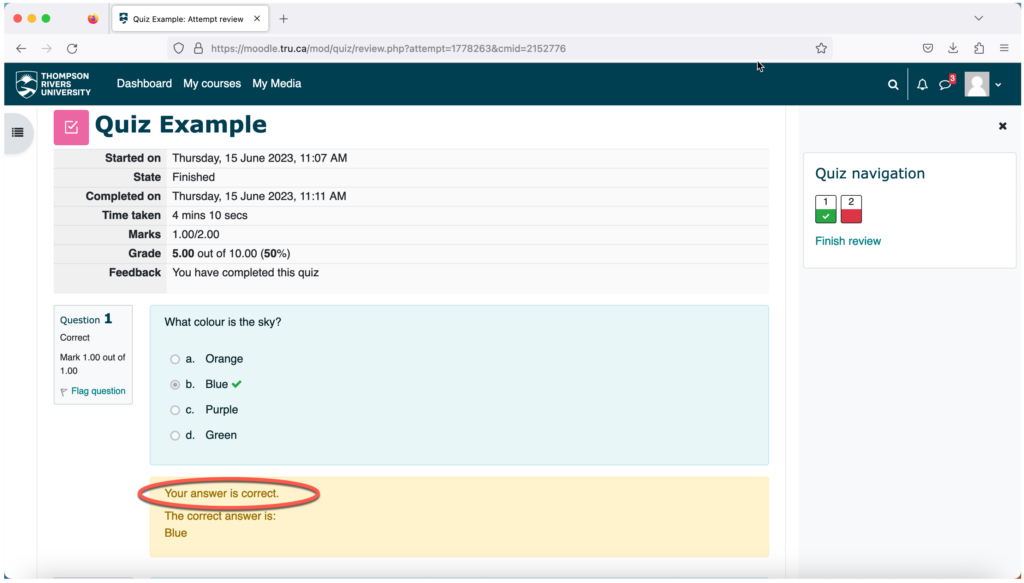Expand the user profile menu arrow

(999, 85)
